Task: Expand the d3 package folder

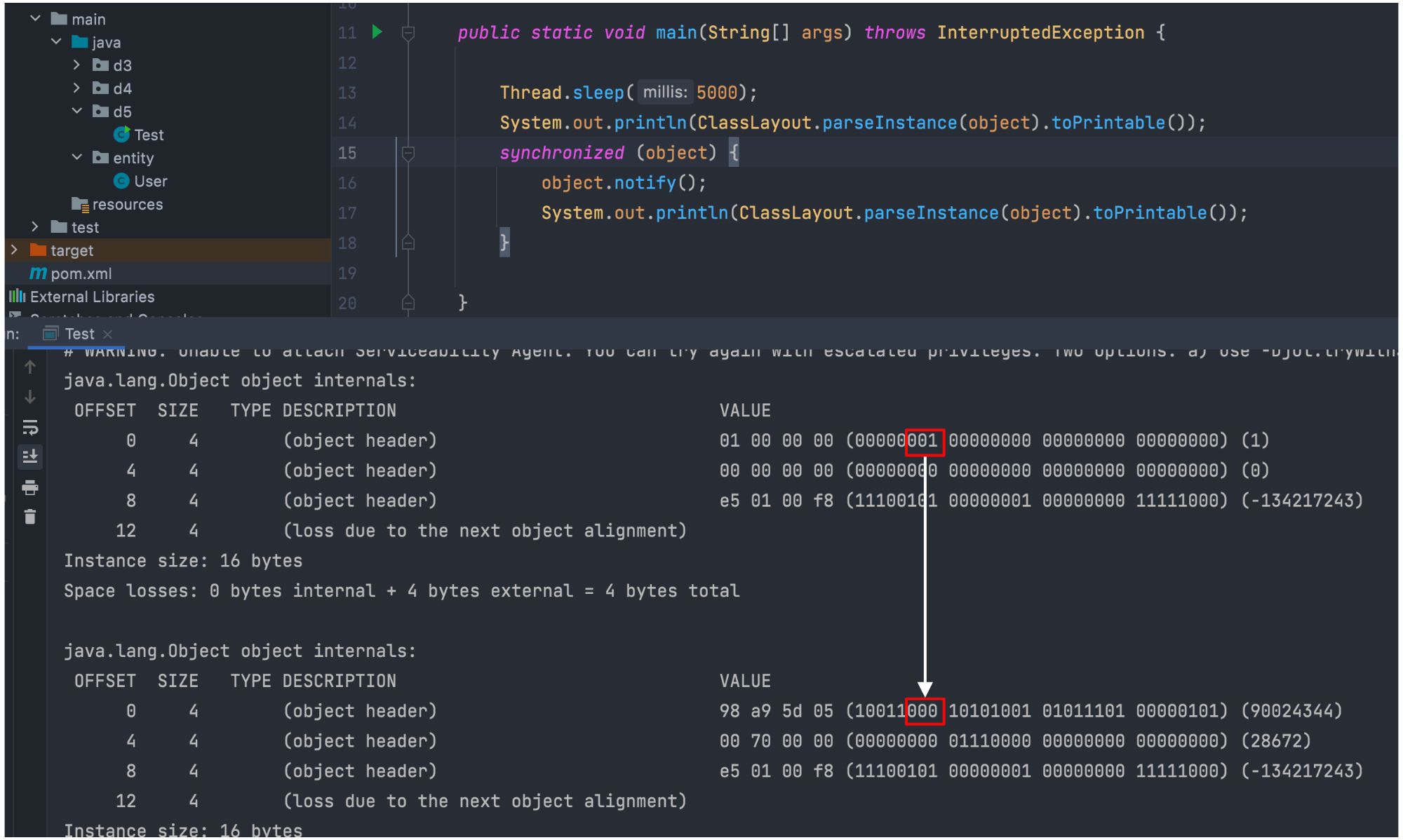Action: [77, 65]
